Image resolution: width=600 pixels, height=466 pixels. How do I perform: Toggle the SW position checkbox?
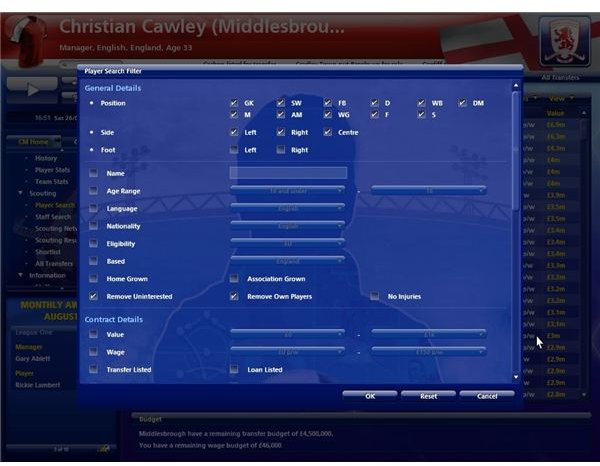pos(280,103)
